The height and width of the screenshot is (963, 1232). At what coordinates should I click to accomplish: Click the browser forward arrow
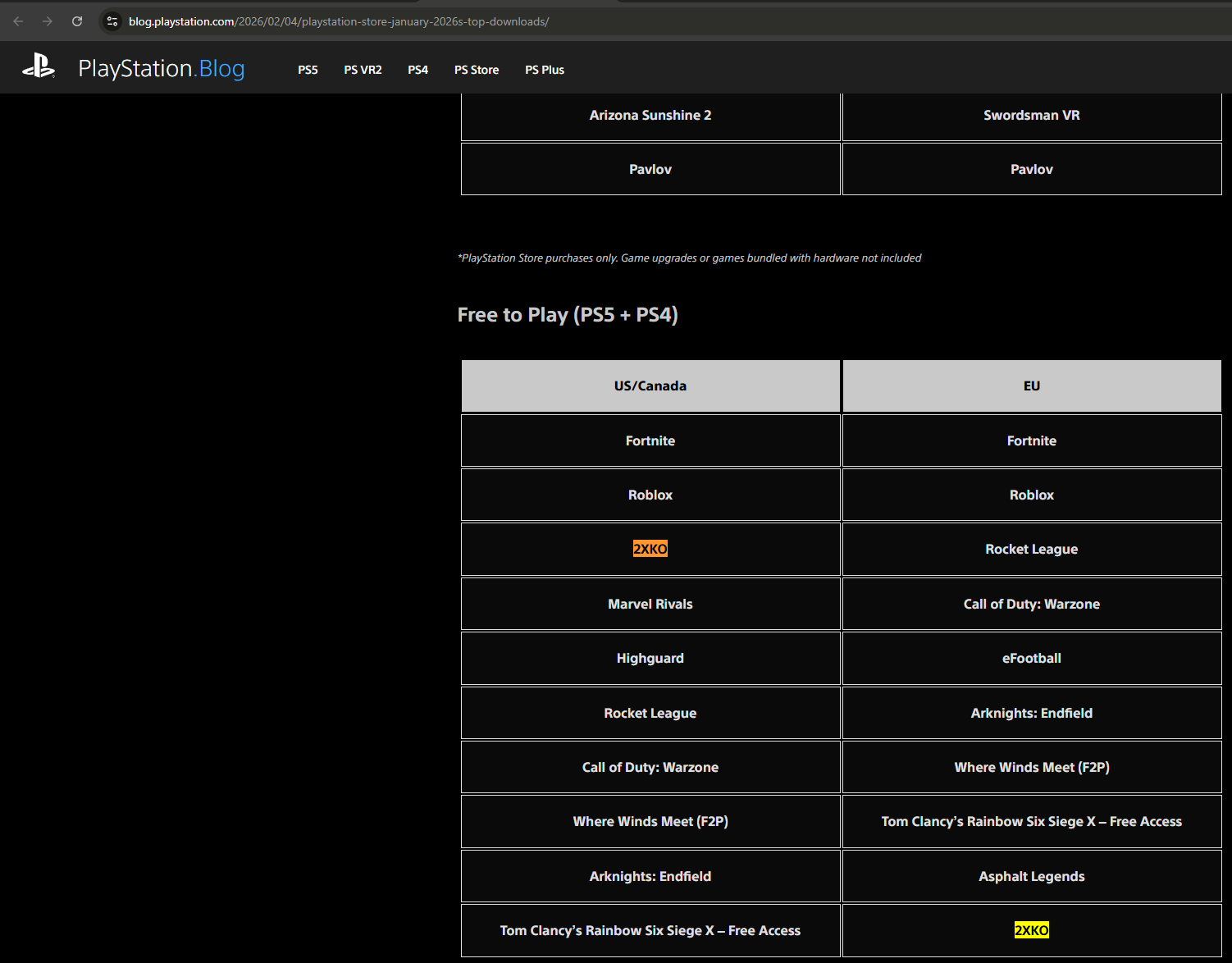click(x=48, y=21)
